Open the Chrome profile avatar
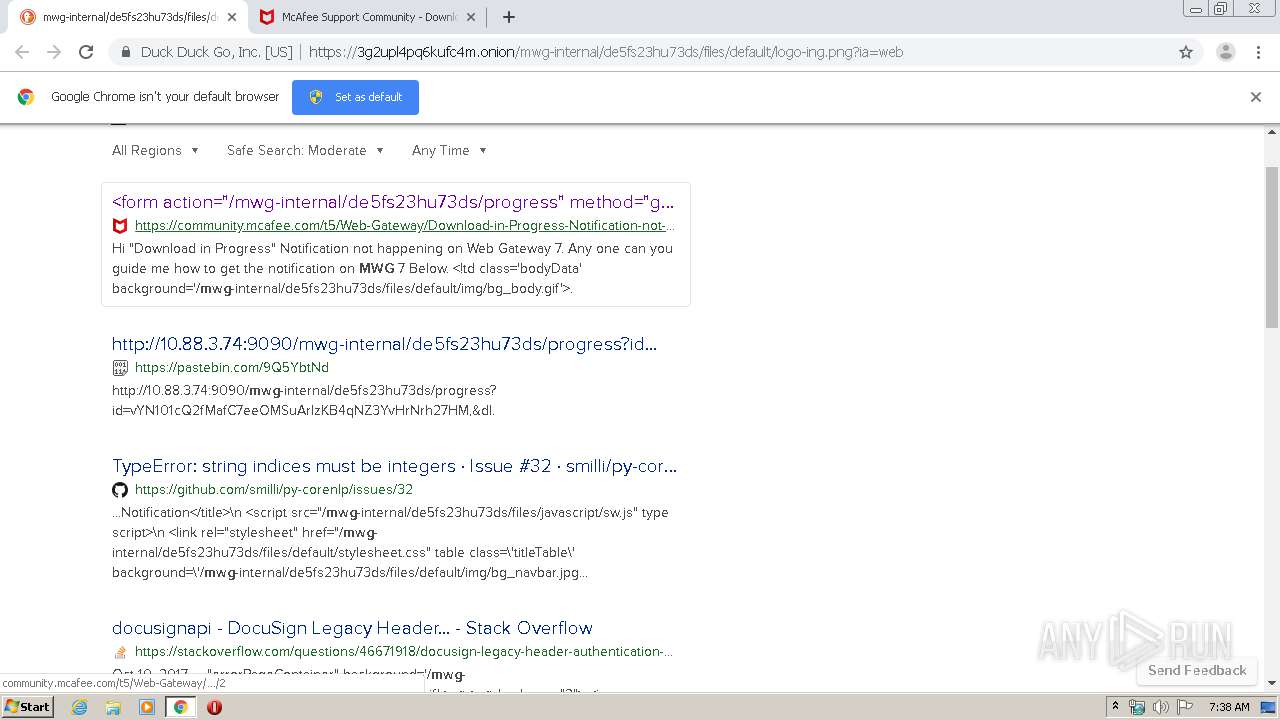The width and height of the screenshot is (1280, 720). [1225, 52]
